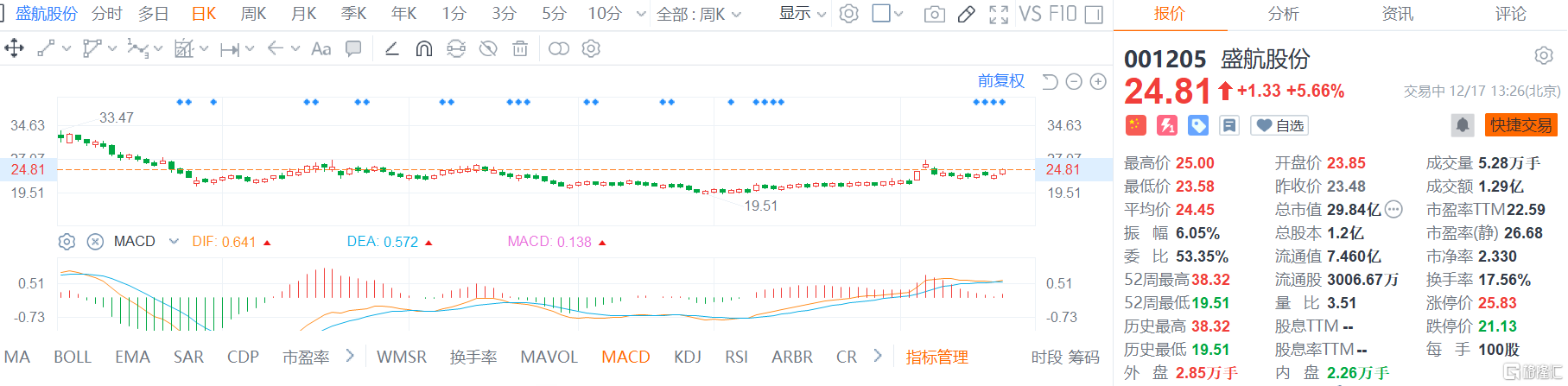Hide all drawings with eye icon
The height and width of the screenshot is (386, 1568).
point(488,48)
